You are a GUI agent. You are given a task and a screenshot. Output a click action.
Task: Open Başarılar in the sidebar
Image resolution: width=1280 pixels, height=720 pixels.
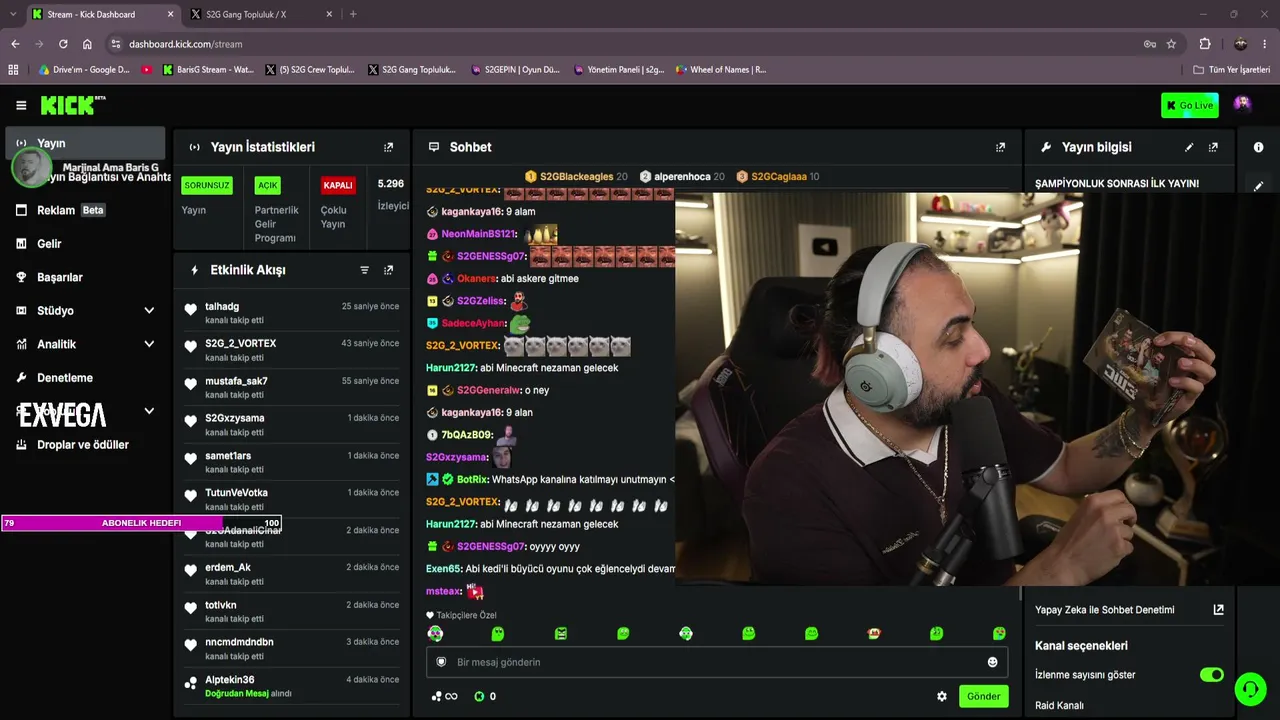(86, 277)
